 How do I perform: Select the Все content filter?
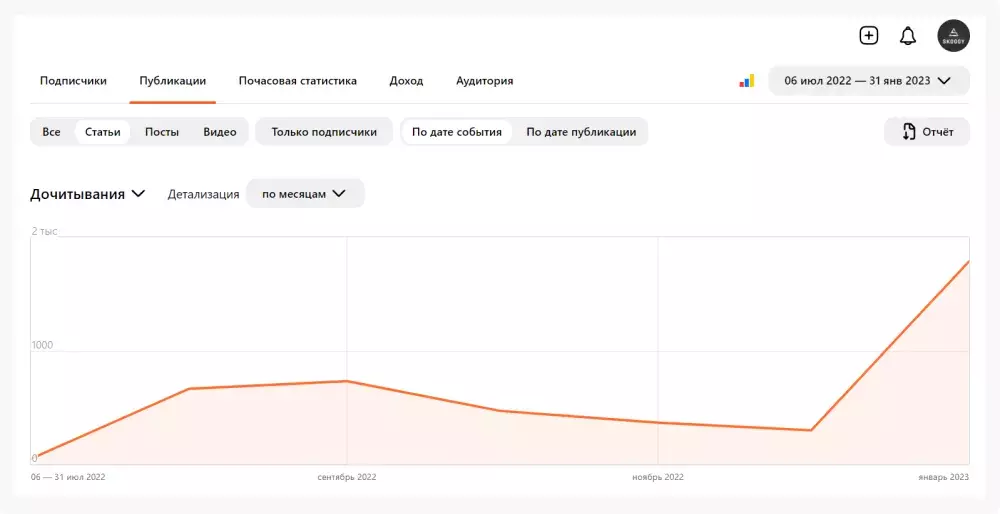coord(51,132)
